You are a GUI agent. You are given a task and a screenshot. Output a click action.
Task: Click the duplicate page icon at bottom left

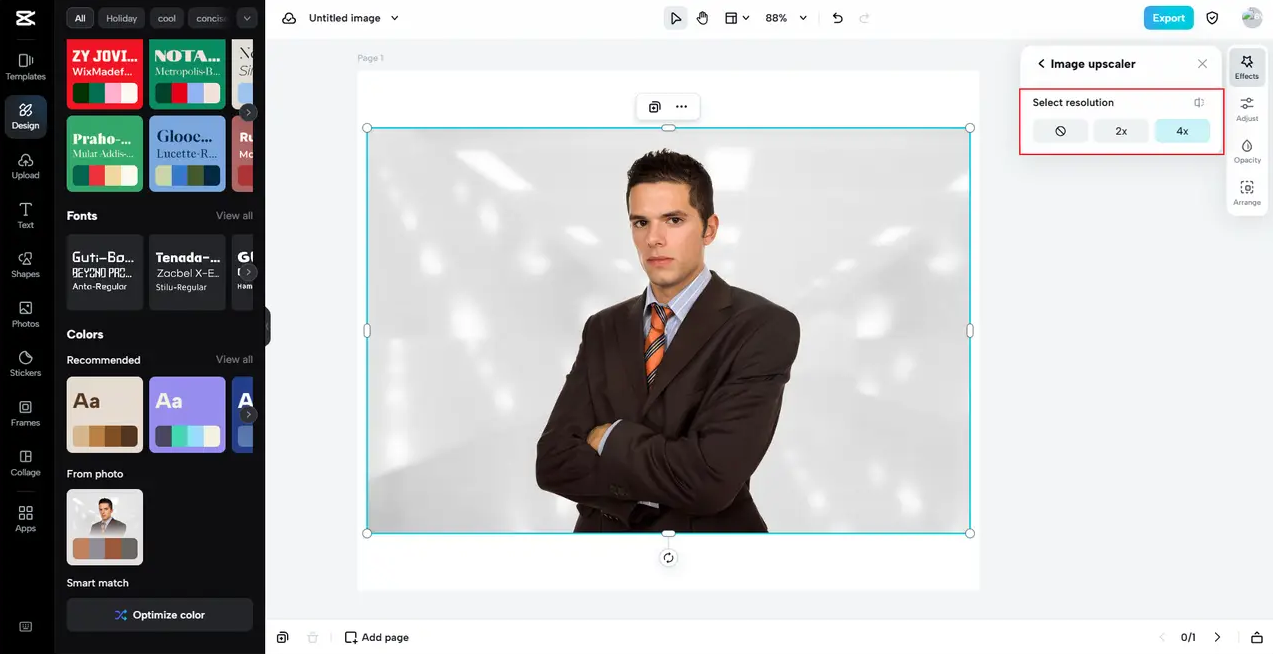(x=283, y=637)
